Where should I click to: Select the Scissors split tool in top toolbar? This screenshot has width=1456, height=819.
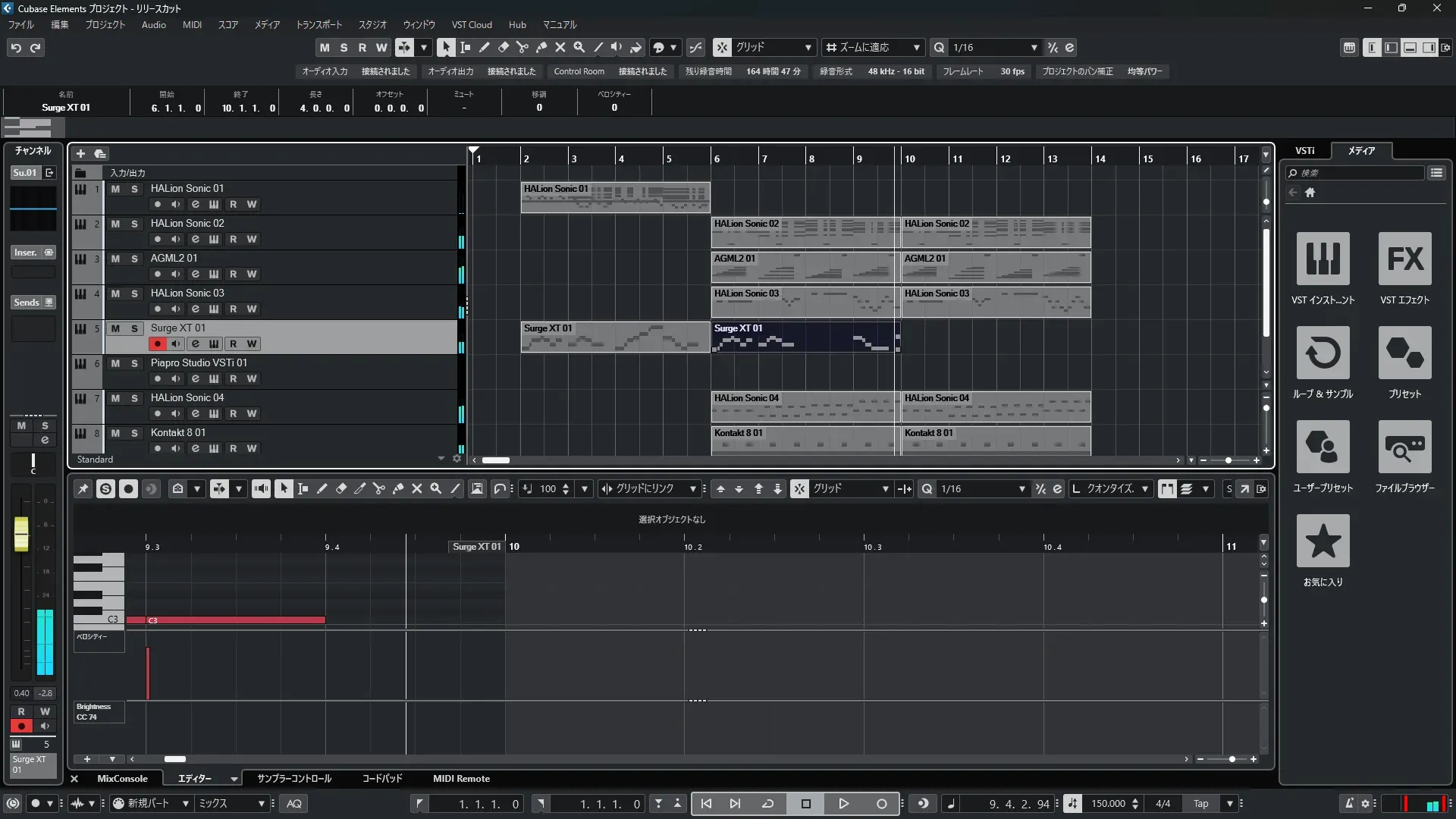pos(522,47)
